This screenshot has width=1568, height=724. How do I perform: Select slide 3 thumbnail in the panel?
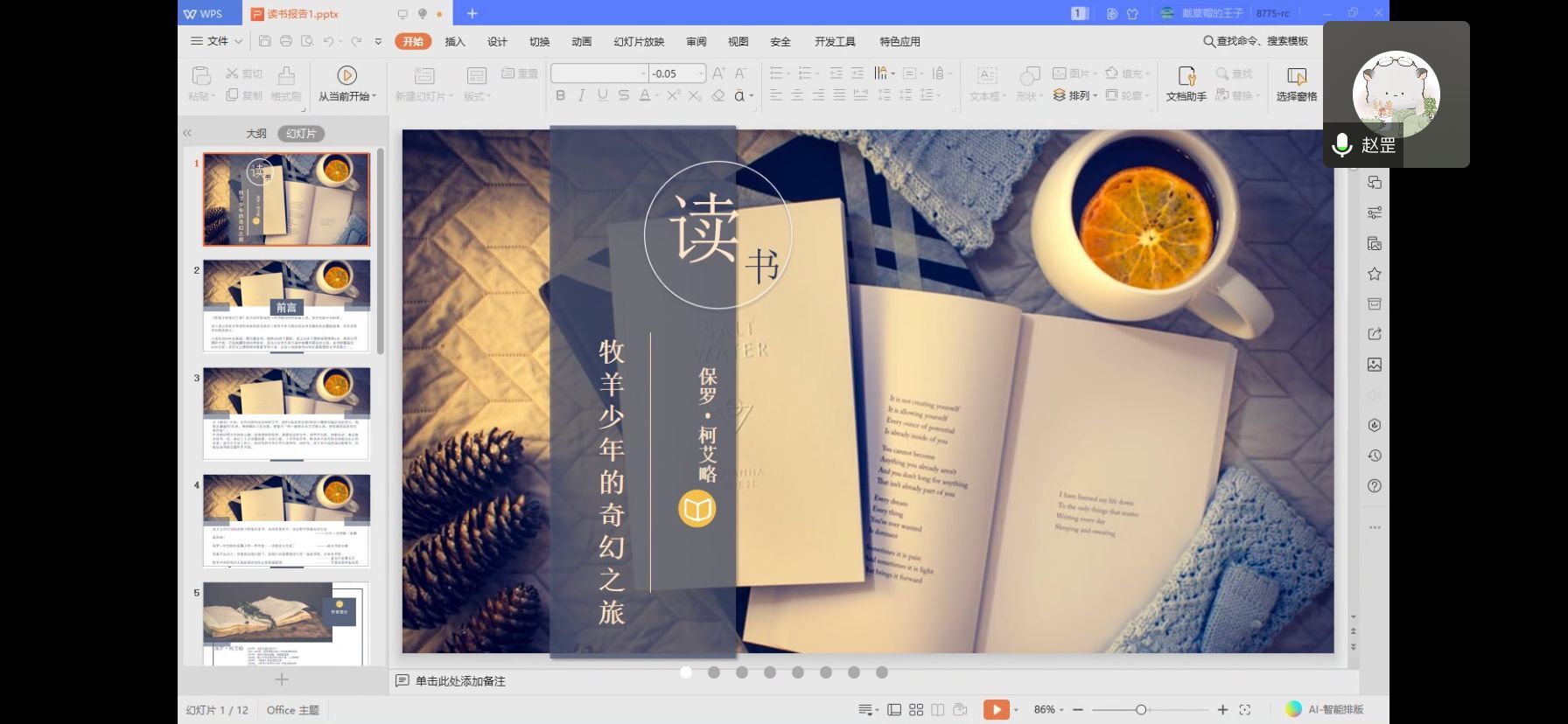point(286,413)
